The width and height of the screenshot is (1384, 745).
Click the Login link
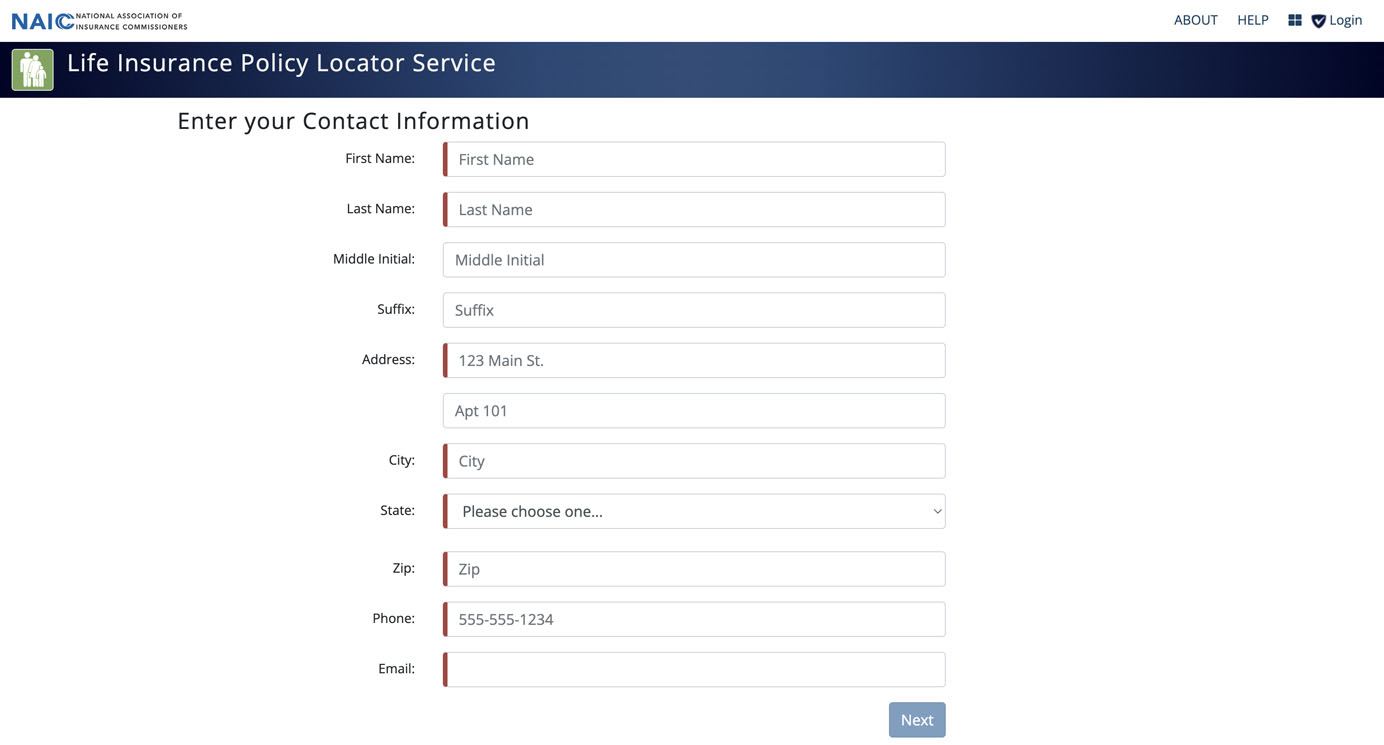(x=1345, y=20)
